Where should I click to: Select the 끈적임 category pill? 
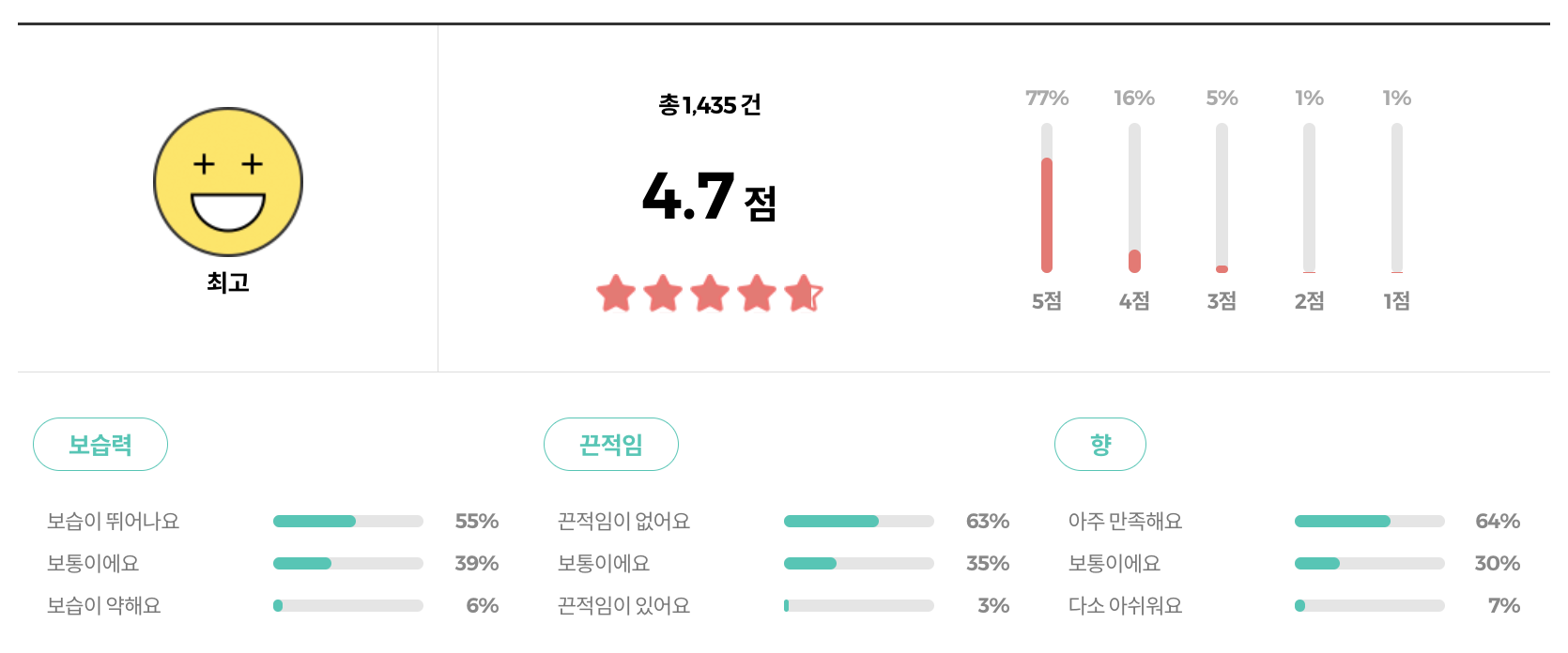pos(611,444)
